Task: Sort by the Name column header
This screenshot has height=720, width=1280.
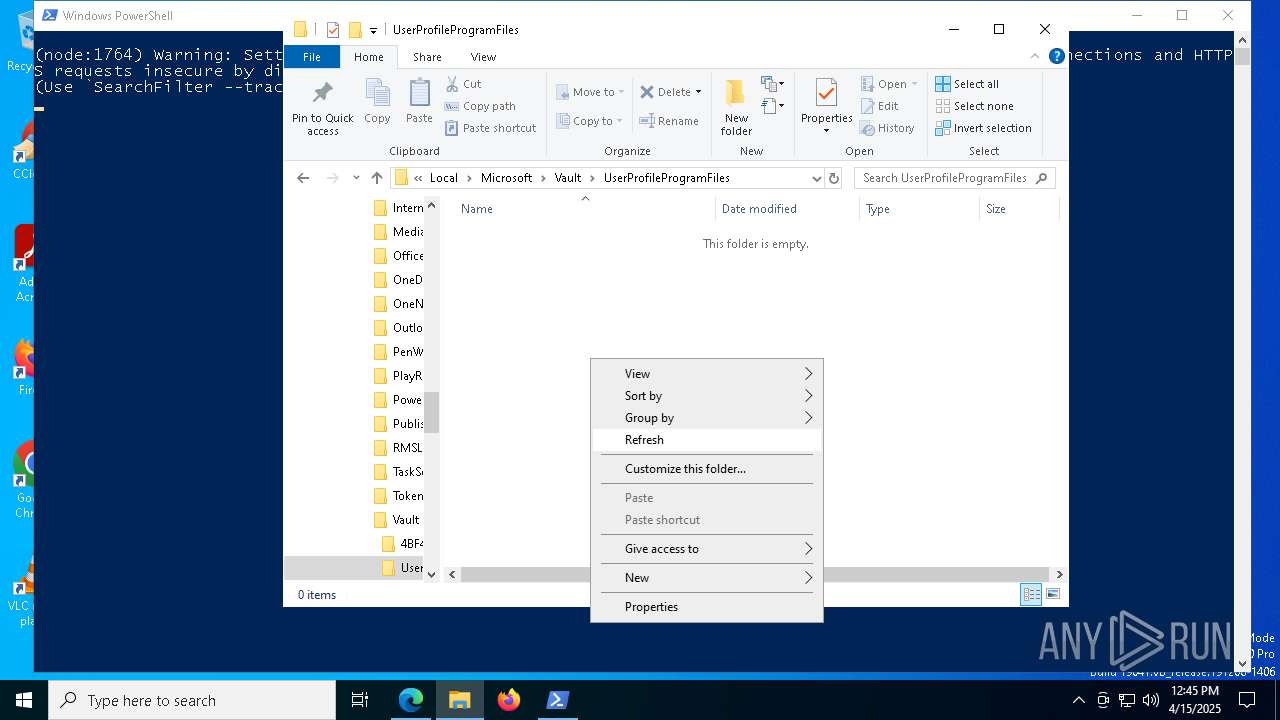Action: point(583,209)
